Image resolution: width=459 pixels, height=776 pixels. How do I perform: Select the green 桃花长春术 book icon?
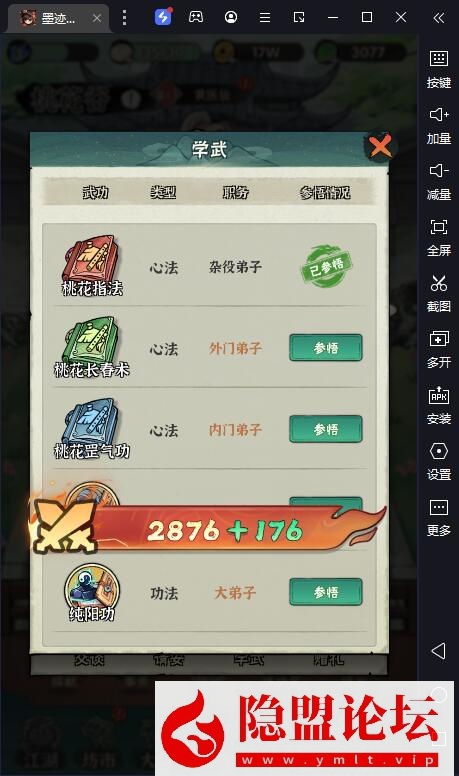91,341
